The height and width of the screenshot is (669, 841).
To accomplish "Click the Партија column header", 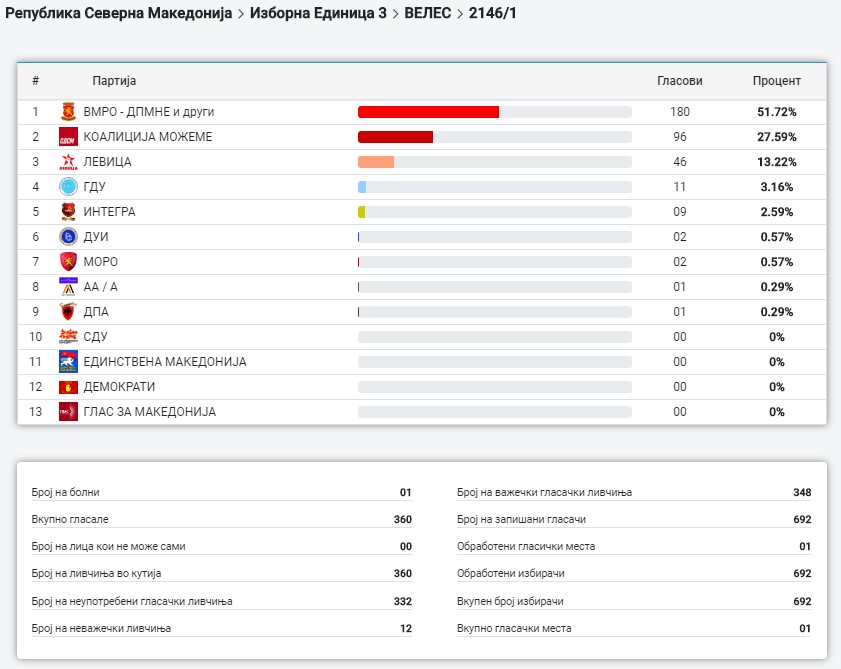I will 114,81.
